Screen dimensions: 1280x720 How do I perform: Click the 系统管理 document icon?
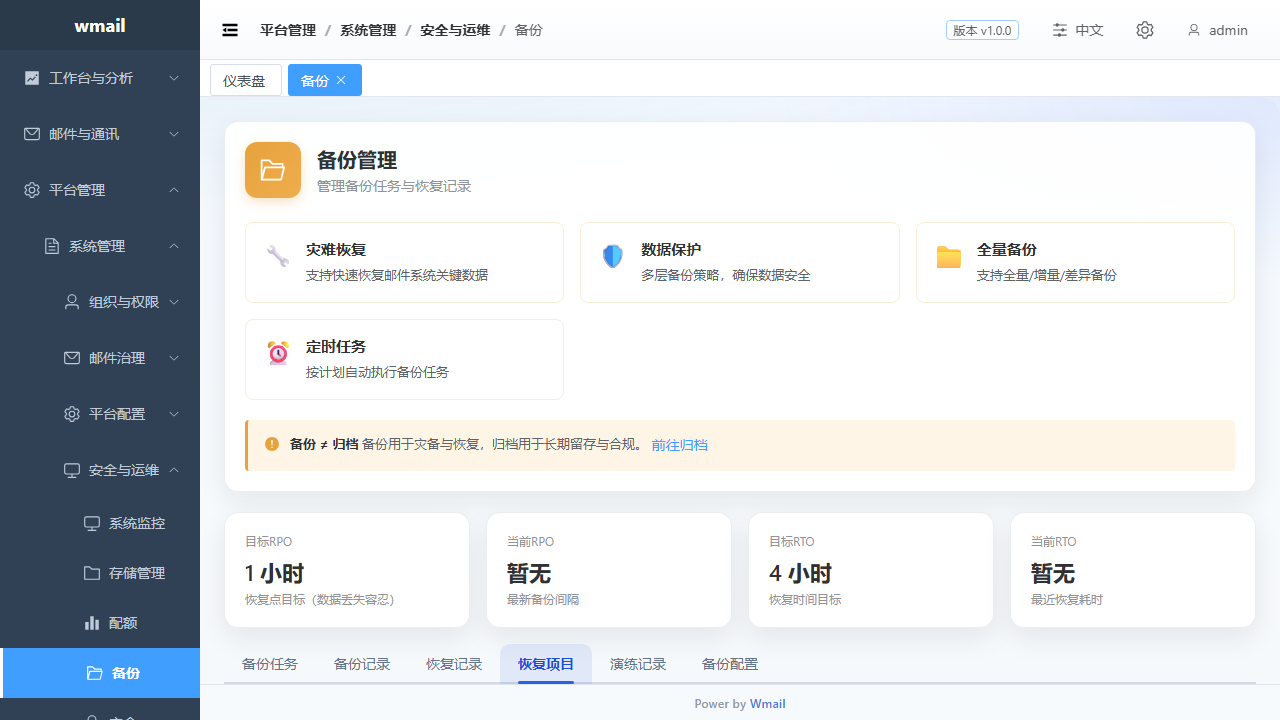pos(52,246)
